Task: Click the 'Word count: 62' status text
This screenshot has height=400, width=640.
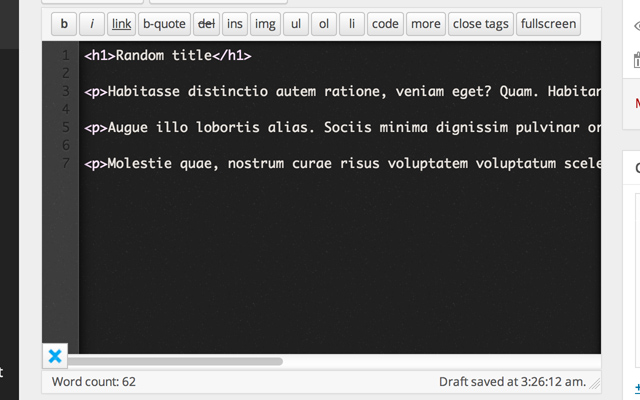Action: [x=94, y=382]
